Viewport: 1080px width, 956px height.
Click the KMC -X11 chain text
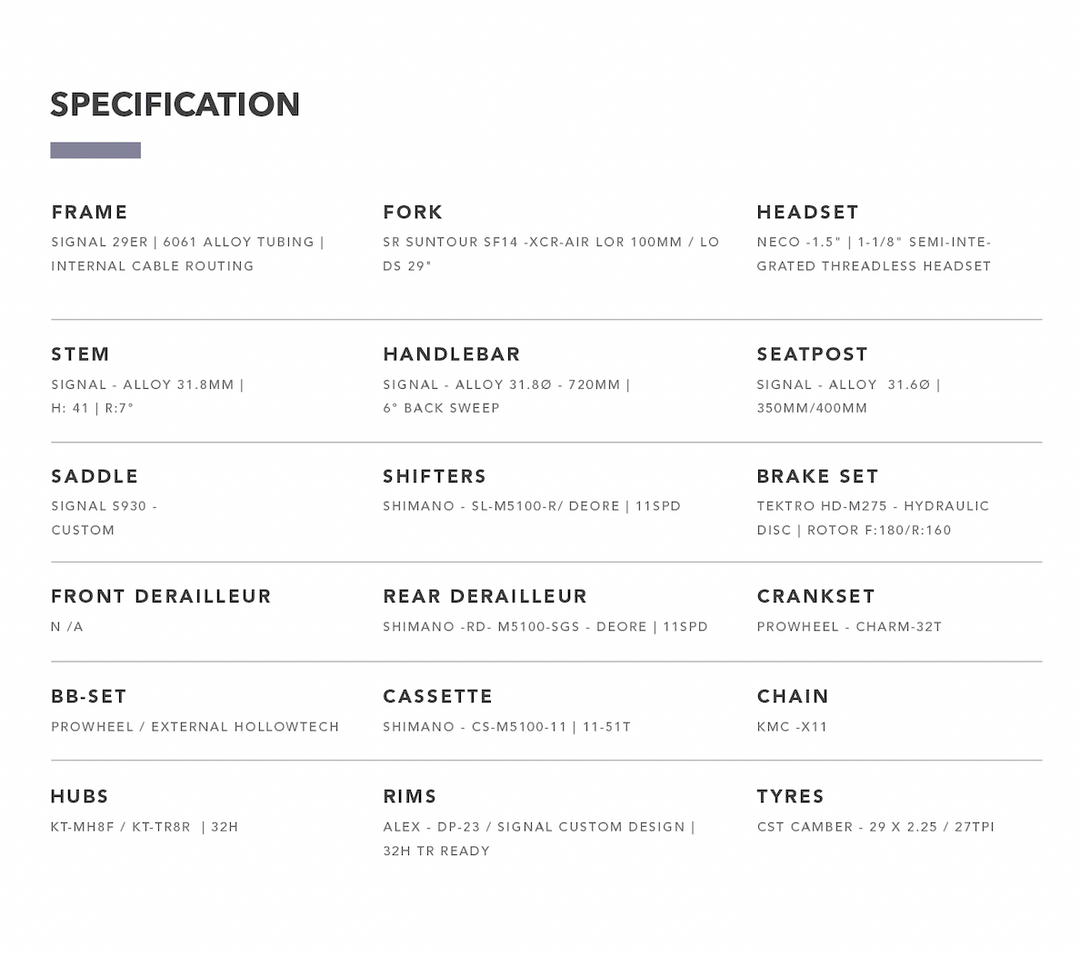click(792, 727)
